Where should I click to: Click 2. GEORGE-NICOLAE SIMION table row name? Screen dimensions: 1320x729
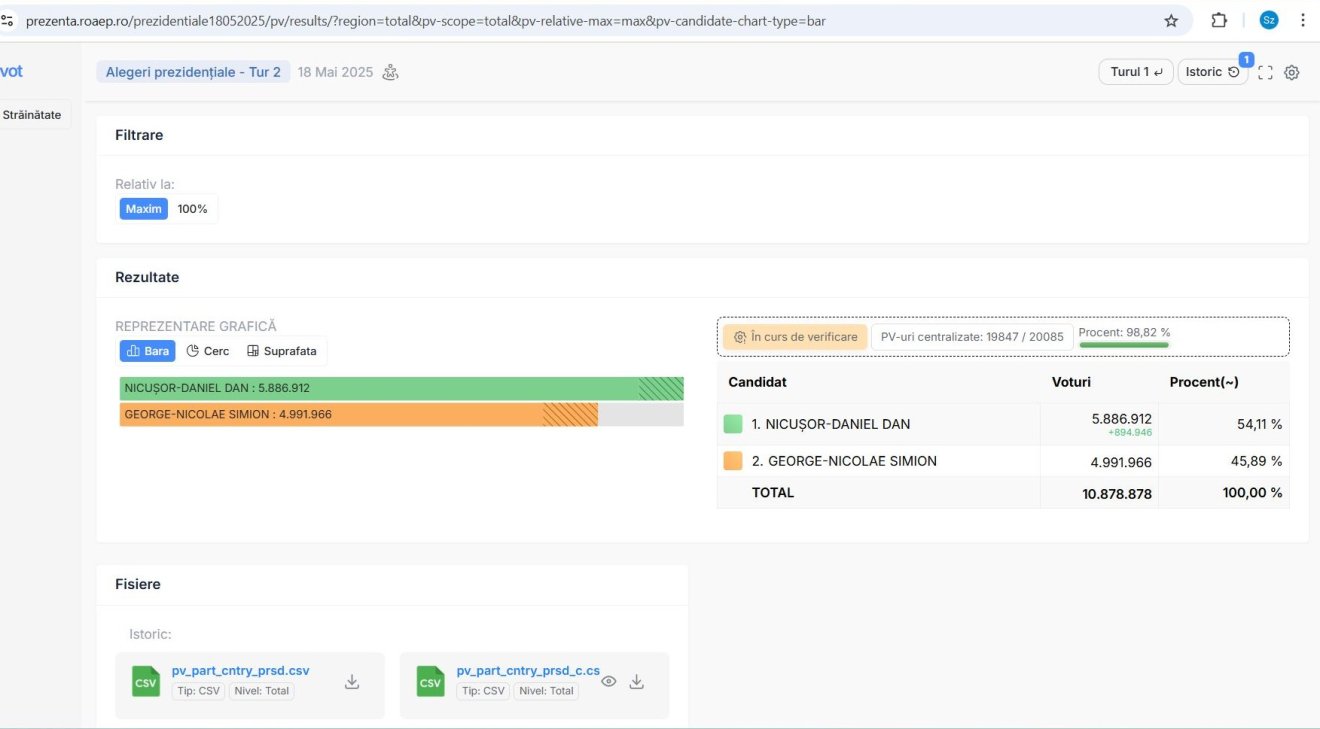[844, 461]
